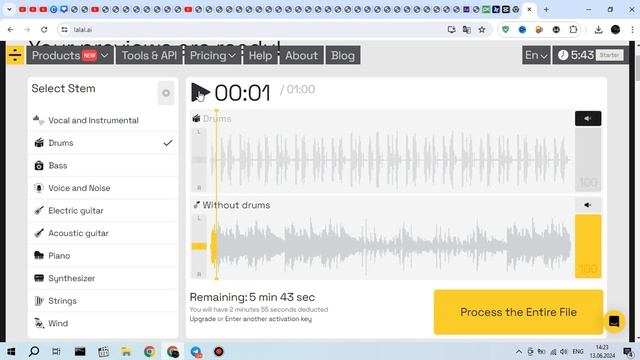Screen dimensions: 640x360
Task: Play the preview audio
Action: (200, 92)
